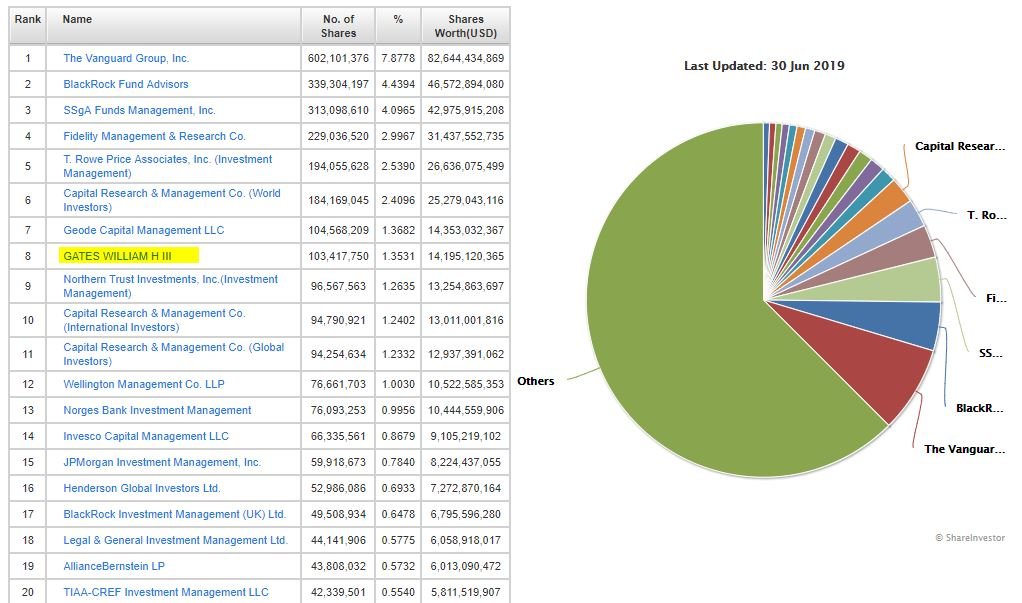Click TIAA-CREF Investment Management LLC link

click(166, 592)
